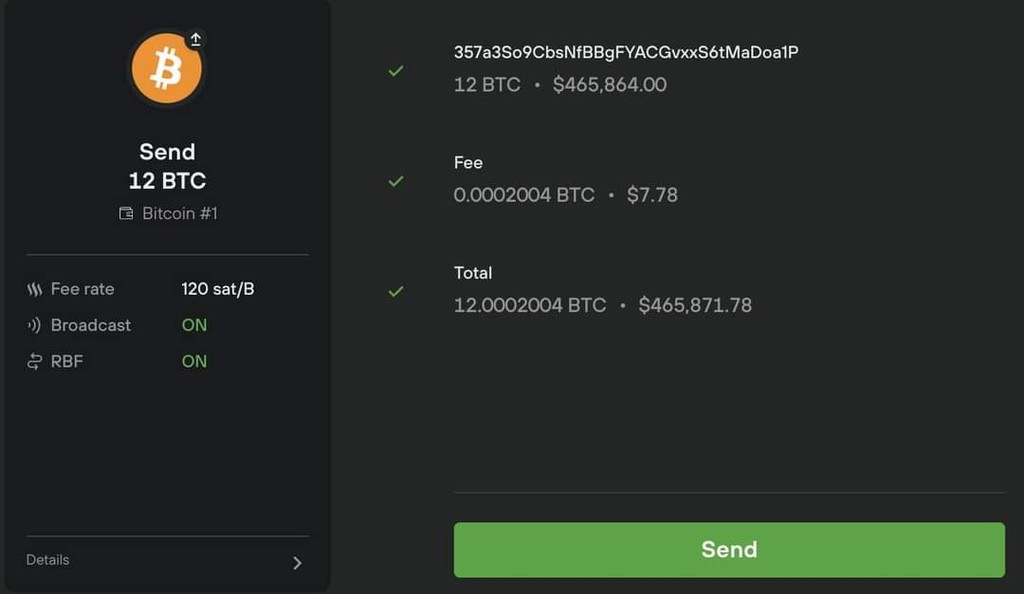The image size is (1024, 594).
Task: Click the wallet icon beside Bitcoin #1
Action: click(x=126, y=213)
